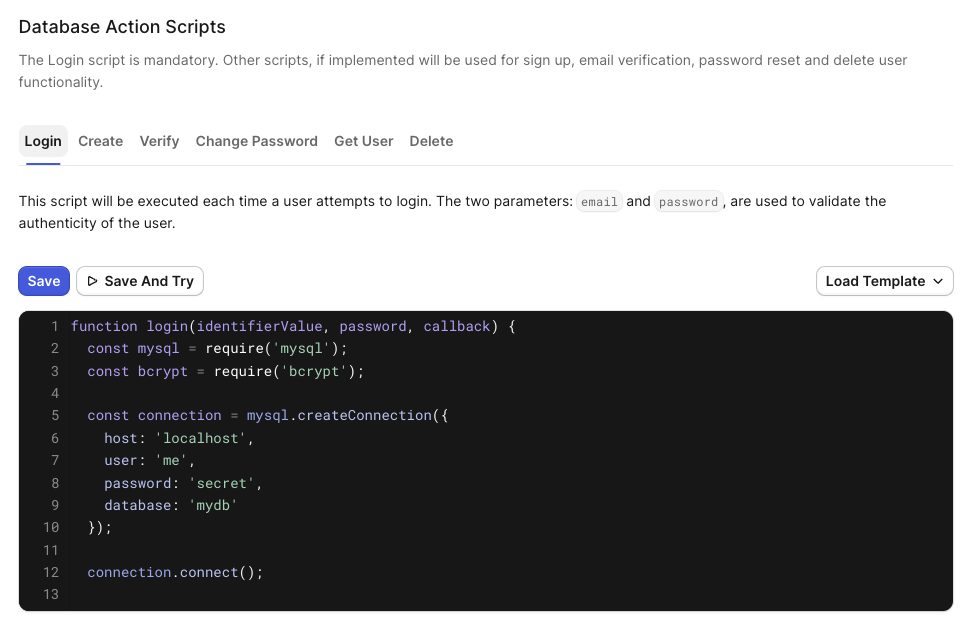Click the Save And Try button
Image resolution: width=969 pixels, height=624 pixels.
(140, 281)
